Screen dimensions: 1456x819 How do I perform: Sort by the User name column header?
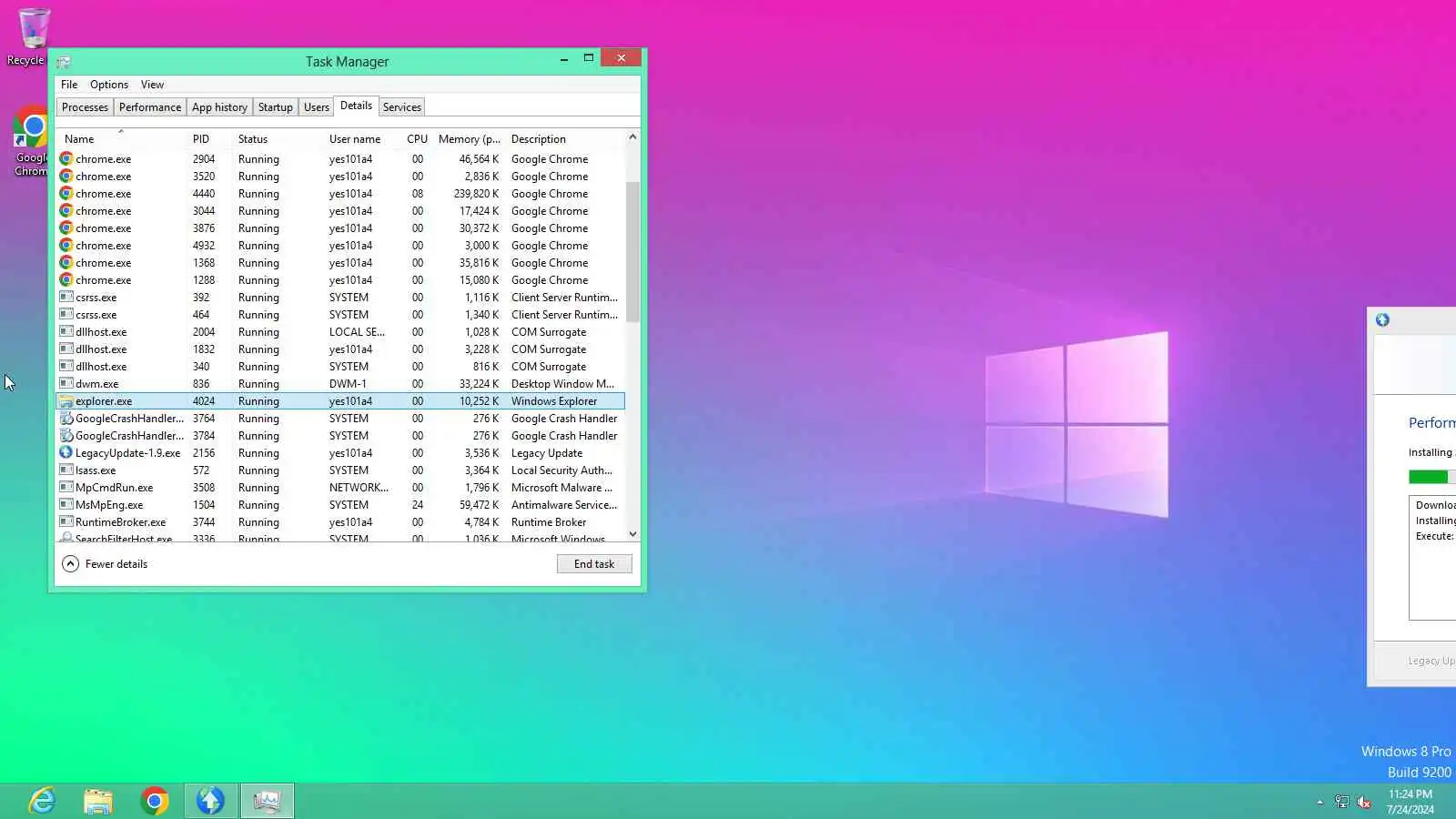pyautogui.click(x=361, y=139)
